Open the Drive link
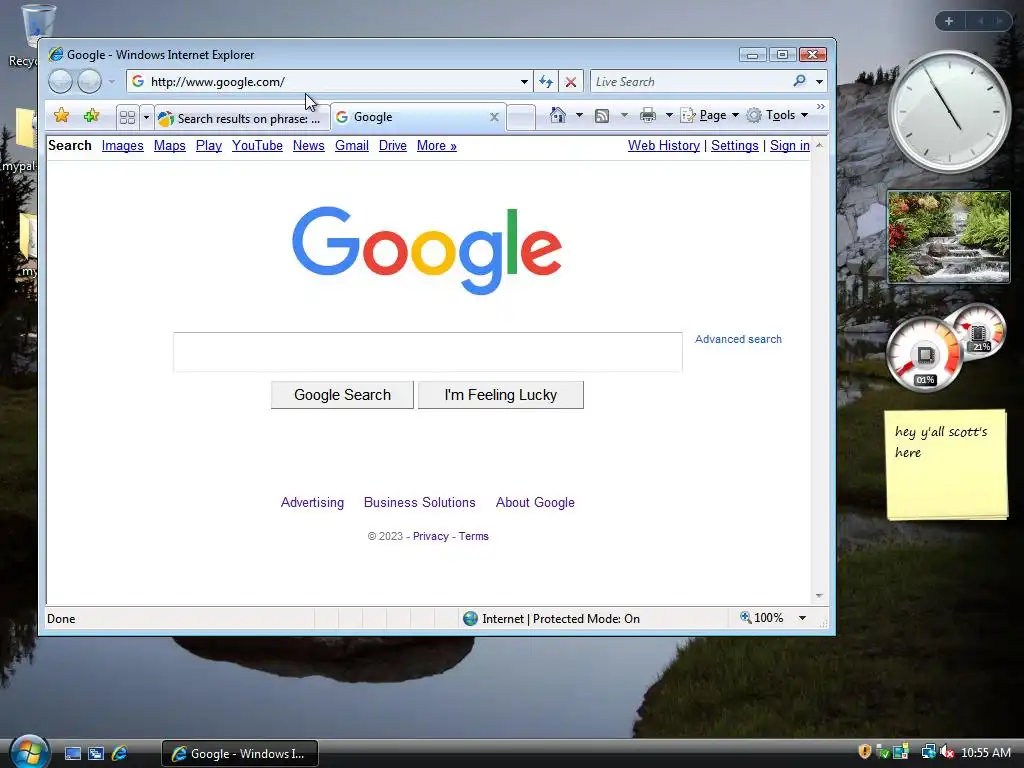 392,146
